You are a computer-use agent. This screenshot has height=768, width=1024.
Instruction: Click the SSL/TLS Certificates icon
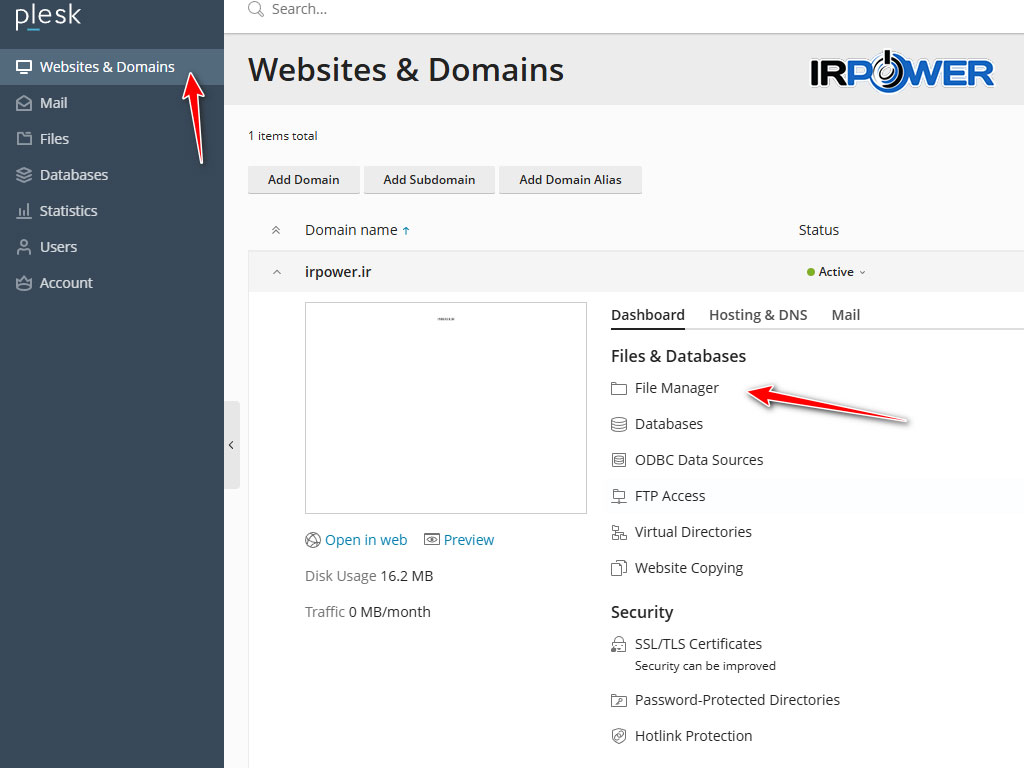[619, 644]
